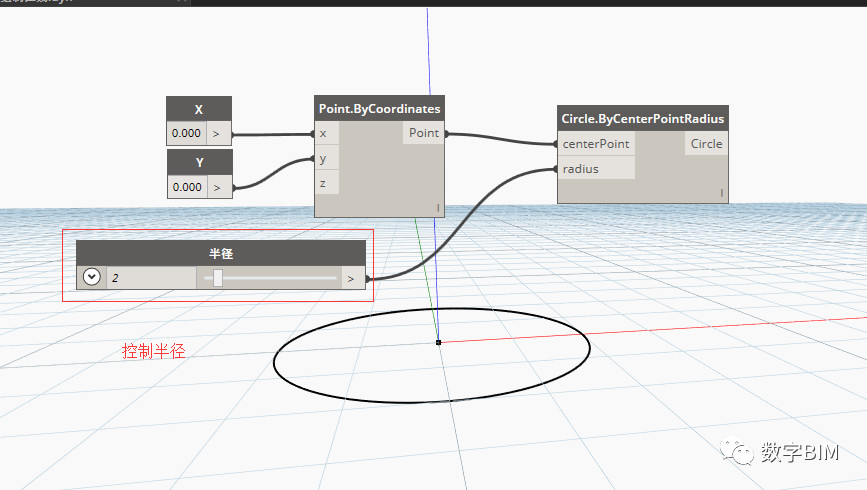Click the Circle output port
867x490 pixels.
(x=707, y=144)
